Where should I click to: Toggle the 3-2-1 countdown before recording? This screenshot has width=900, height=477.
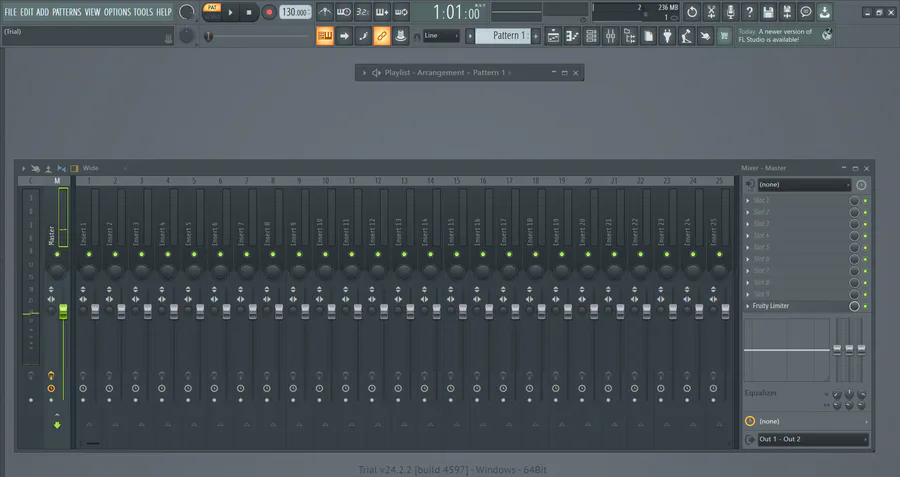coord(363,11)
